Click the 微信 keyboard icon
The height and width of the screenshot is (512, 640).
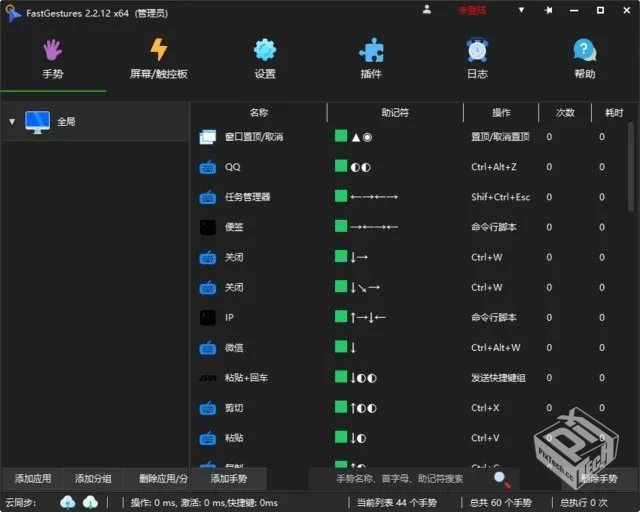click(208, 348)
